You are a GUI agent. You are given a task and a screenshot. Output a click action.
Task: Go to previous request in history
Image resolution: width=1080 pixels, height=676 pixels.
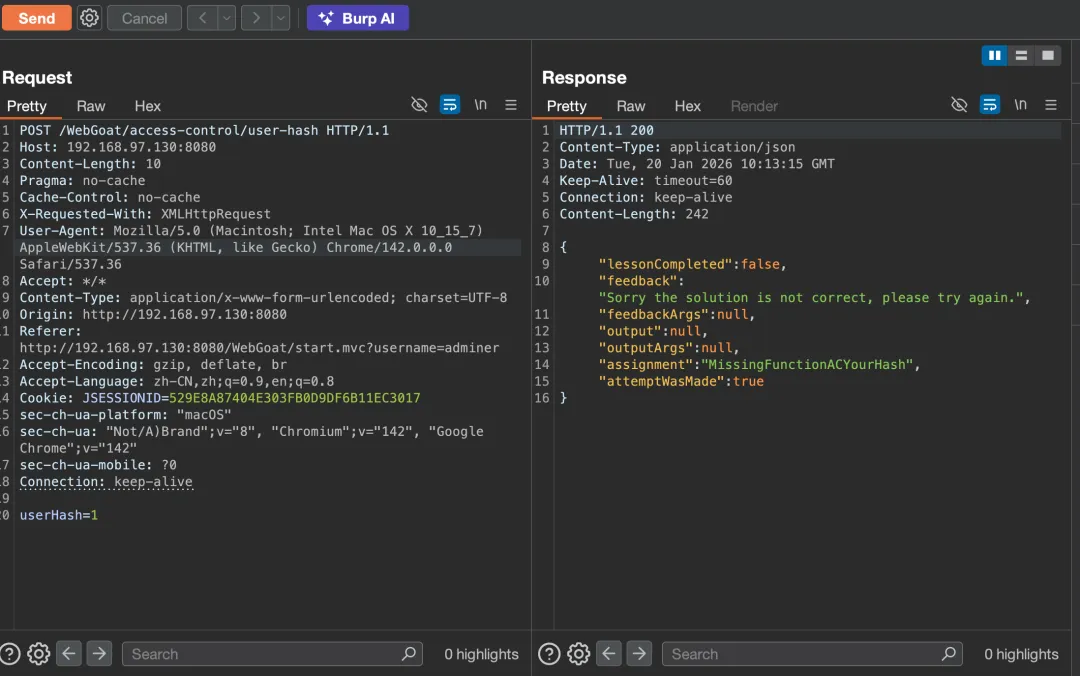(x=202, y=18)
